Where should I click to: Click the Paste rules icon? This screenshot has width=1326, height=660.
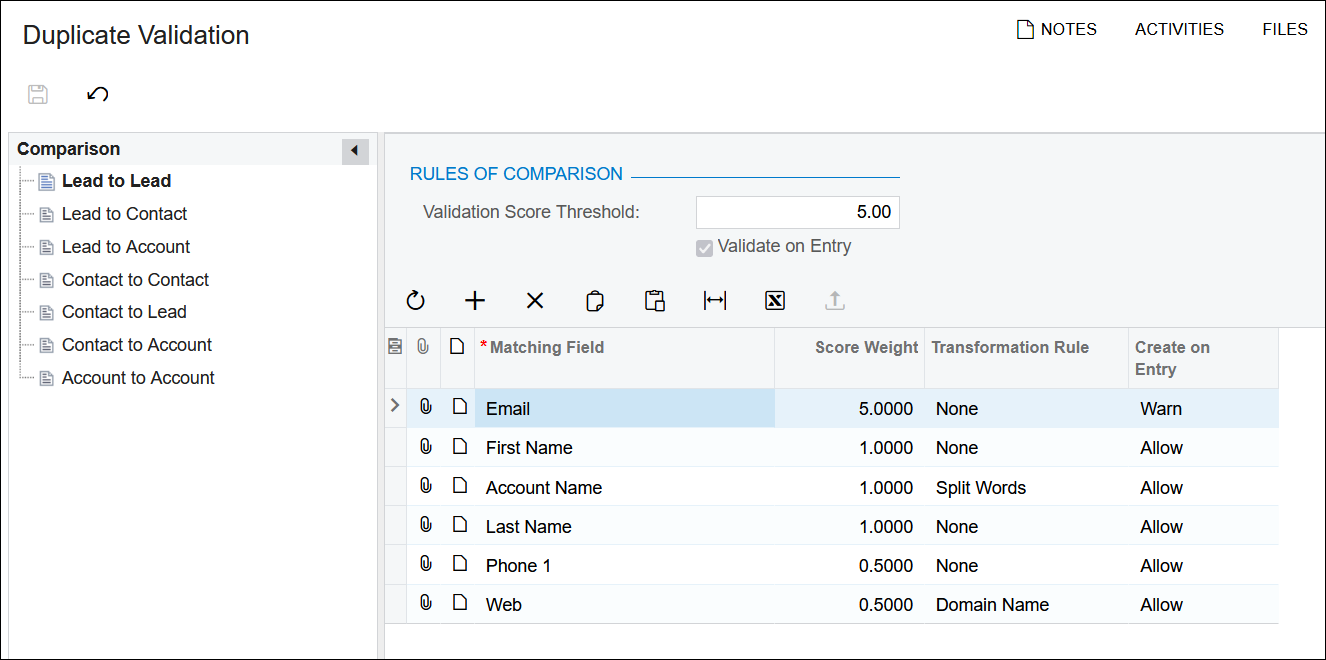point(655,301)
